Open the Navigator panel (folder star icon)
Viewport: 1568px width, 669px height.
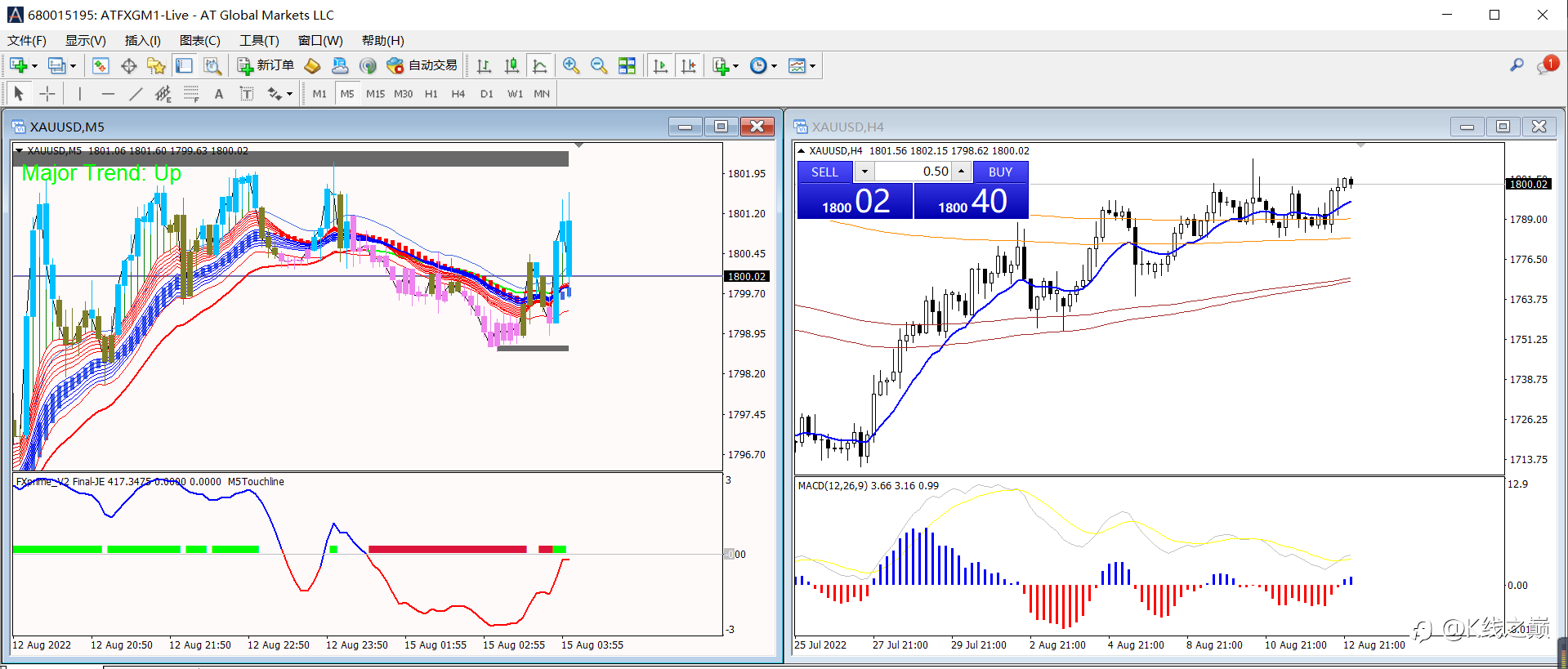pyautogui.click(x=156, y=66)
